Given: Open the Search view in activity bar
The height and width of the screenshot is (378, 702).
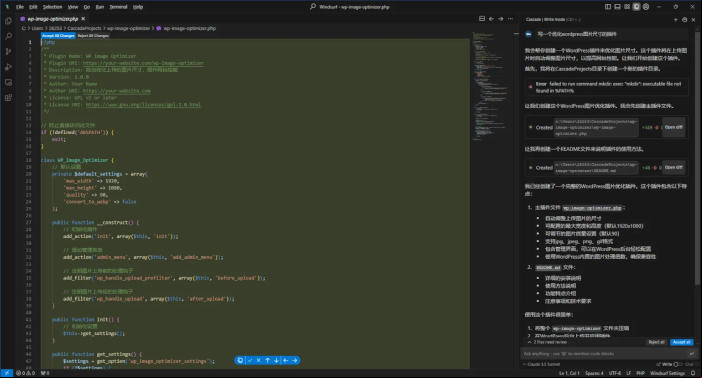Looking at the screenshot, I should [x=8, y=36].
